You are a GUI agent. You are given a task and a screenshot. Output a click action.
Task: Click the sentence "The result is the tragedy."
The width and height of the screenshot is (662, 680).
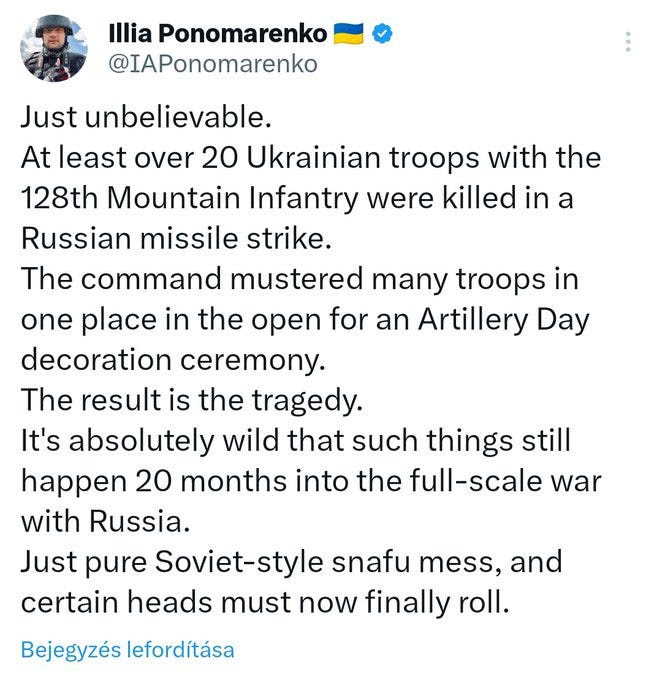192,400
